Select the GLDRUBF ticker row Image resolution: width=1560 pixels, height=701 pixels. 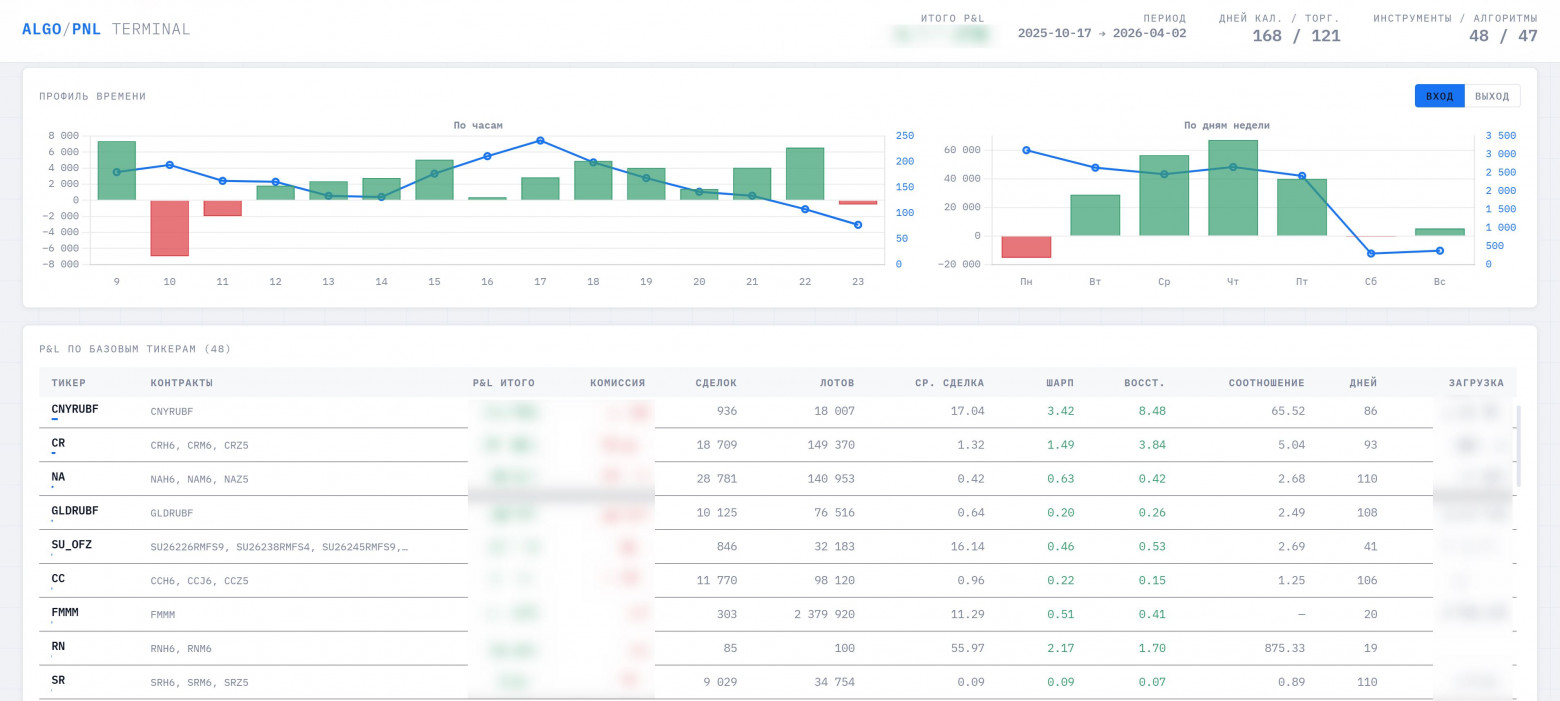coord(777,513)
